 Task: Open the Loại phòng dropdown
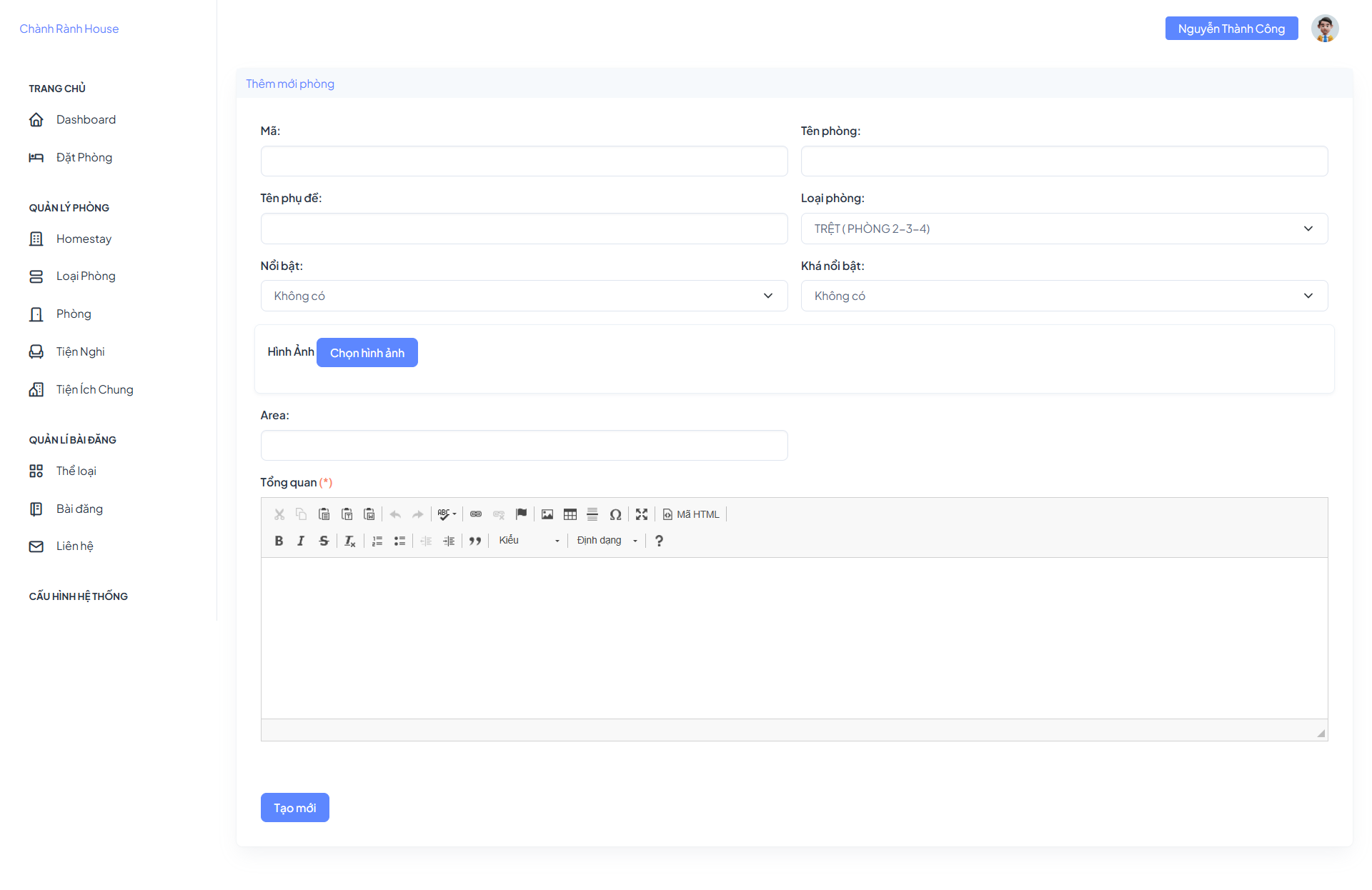(x=1064, y=229)
